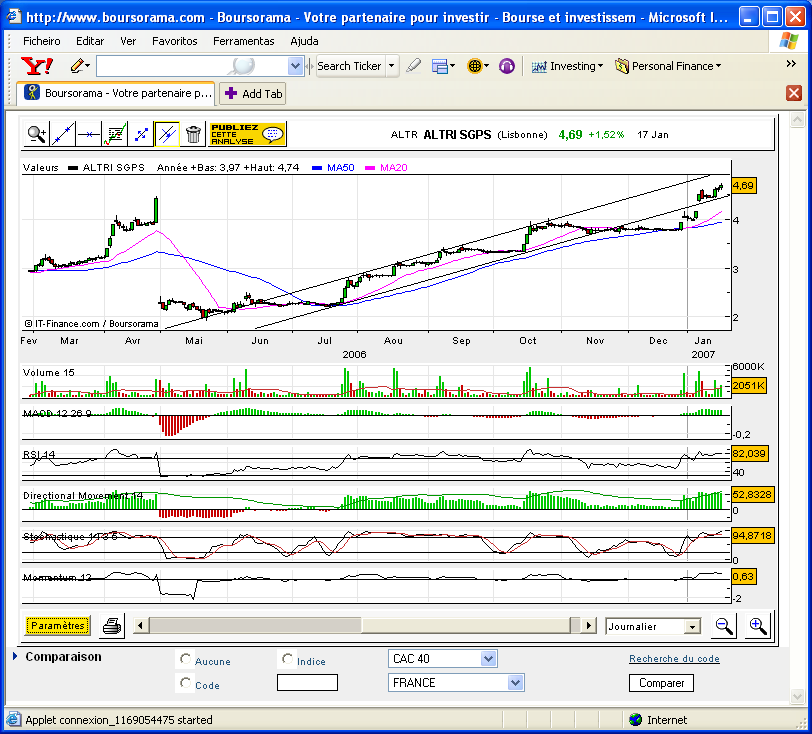Click the Search Ticker button

coord(350,66)
